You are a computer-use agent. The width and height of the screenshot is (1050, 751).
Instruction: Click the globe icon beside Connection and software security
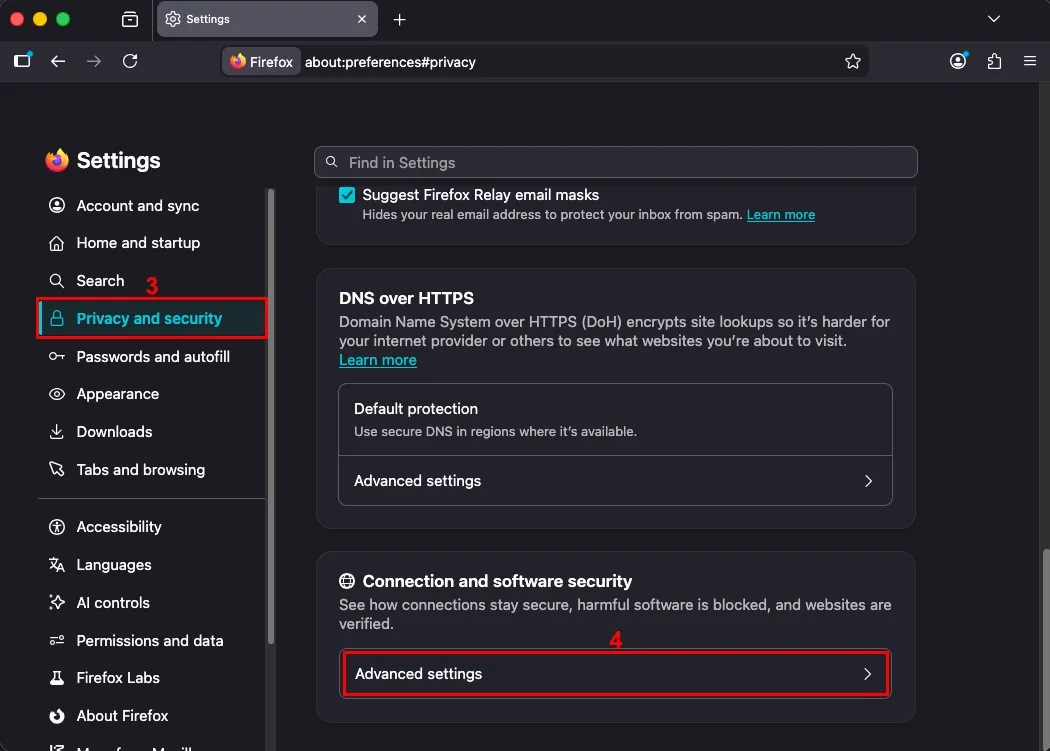347,581
